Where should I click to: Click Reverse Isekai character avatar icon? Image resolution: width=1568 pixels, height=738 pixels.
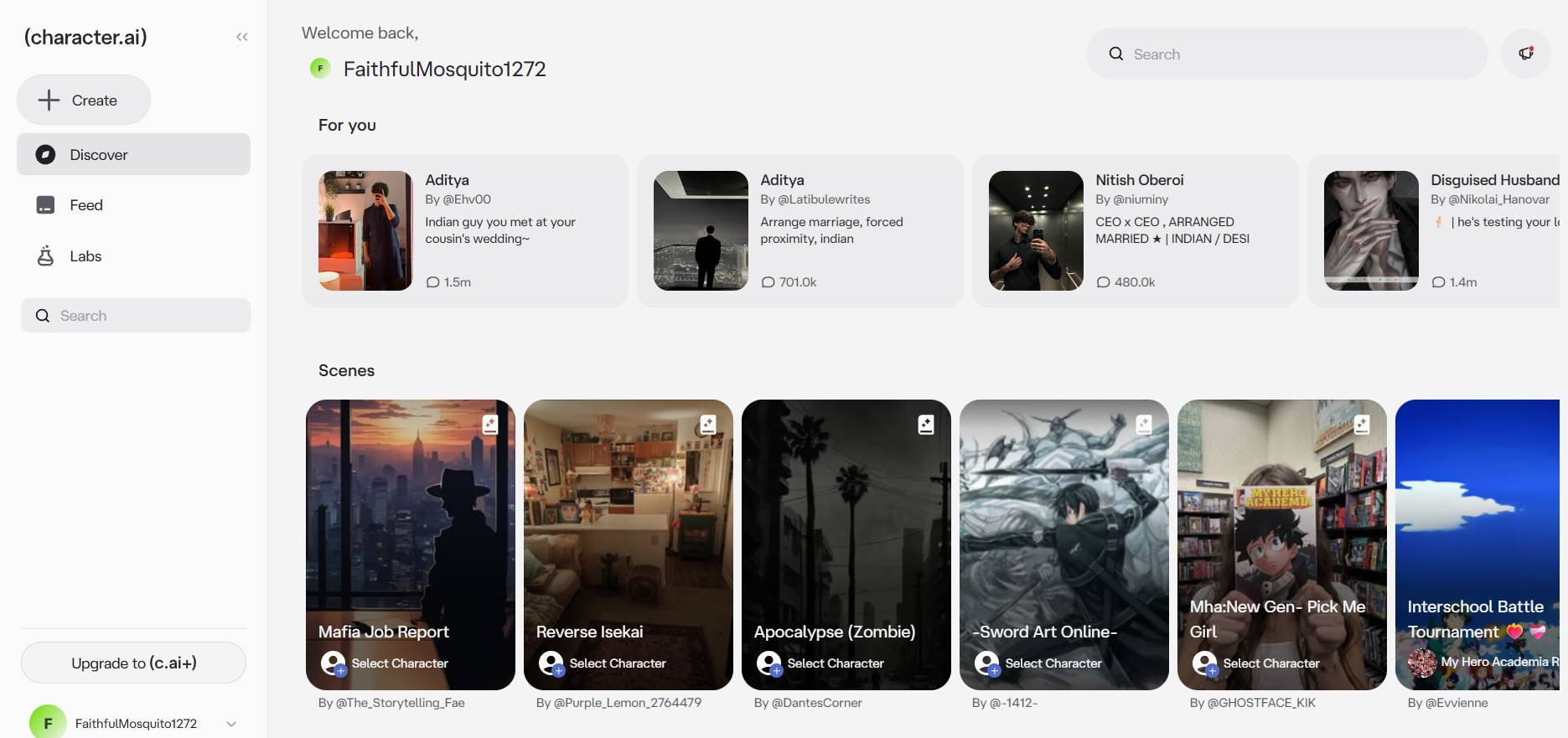551,663
